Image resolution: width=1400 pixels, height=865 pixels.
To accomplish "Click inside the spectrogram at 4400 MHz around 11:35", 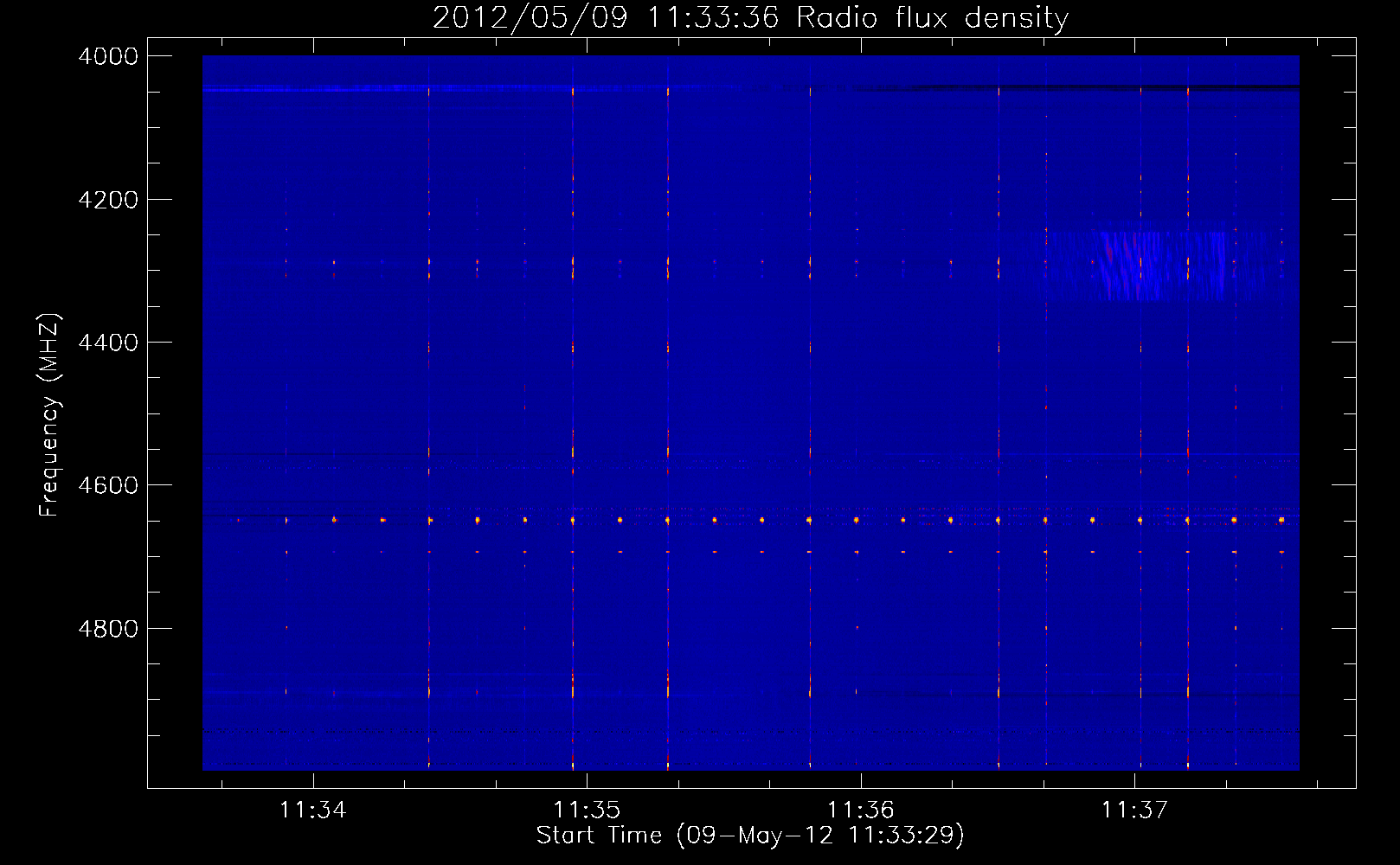I will [x=588, y=343].
